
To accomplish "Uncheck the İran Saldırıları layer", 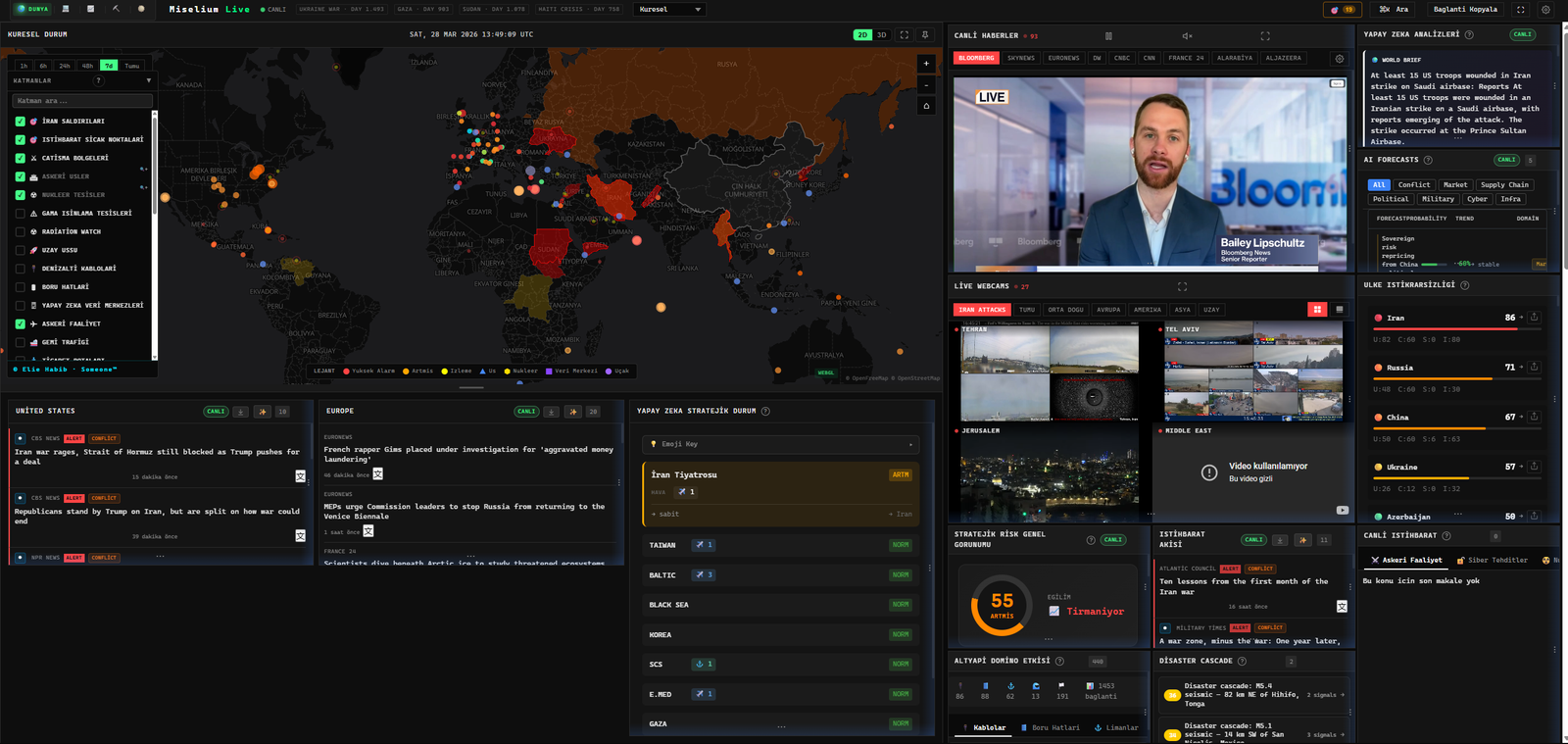I will (x=21, y=122).
